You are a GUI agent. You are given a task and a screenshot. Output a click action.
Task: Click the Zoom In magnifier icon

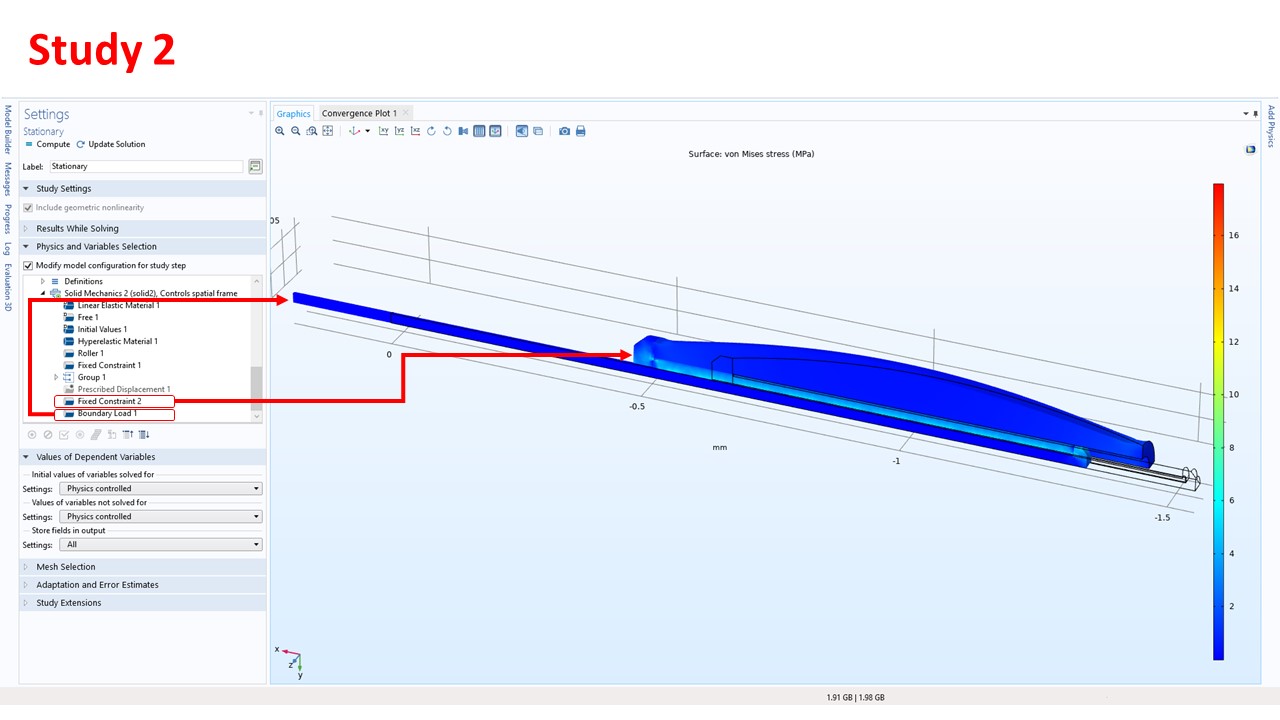[281, 131]
